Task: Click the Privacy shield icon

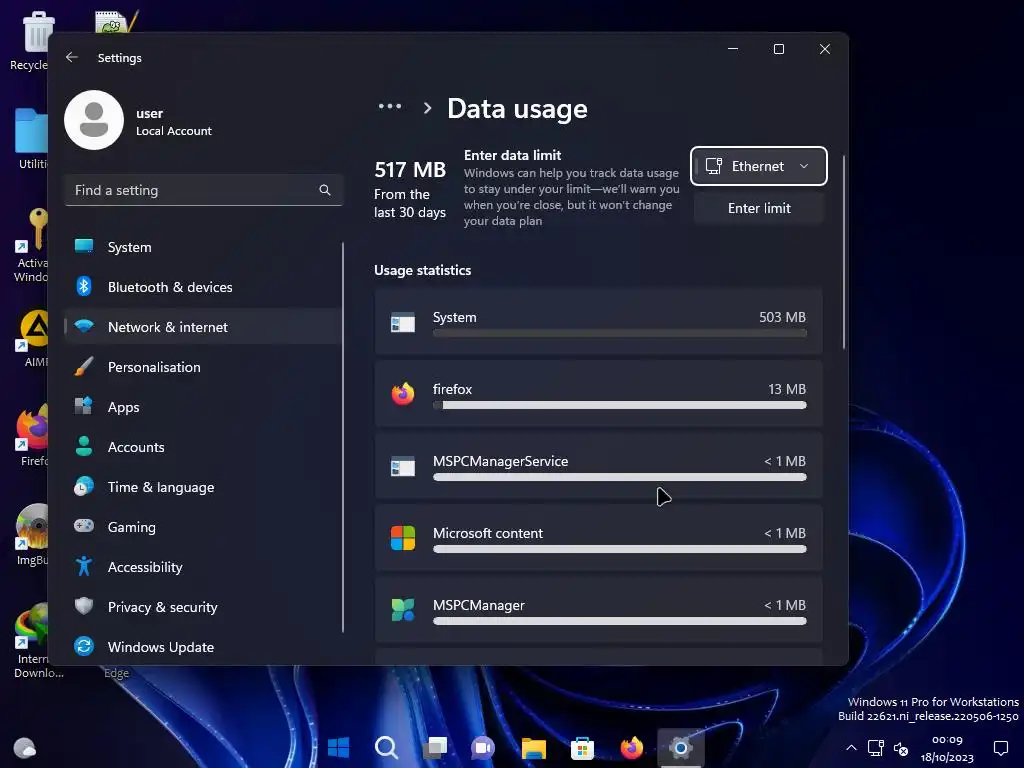Action: tap(84, 606)
